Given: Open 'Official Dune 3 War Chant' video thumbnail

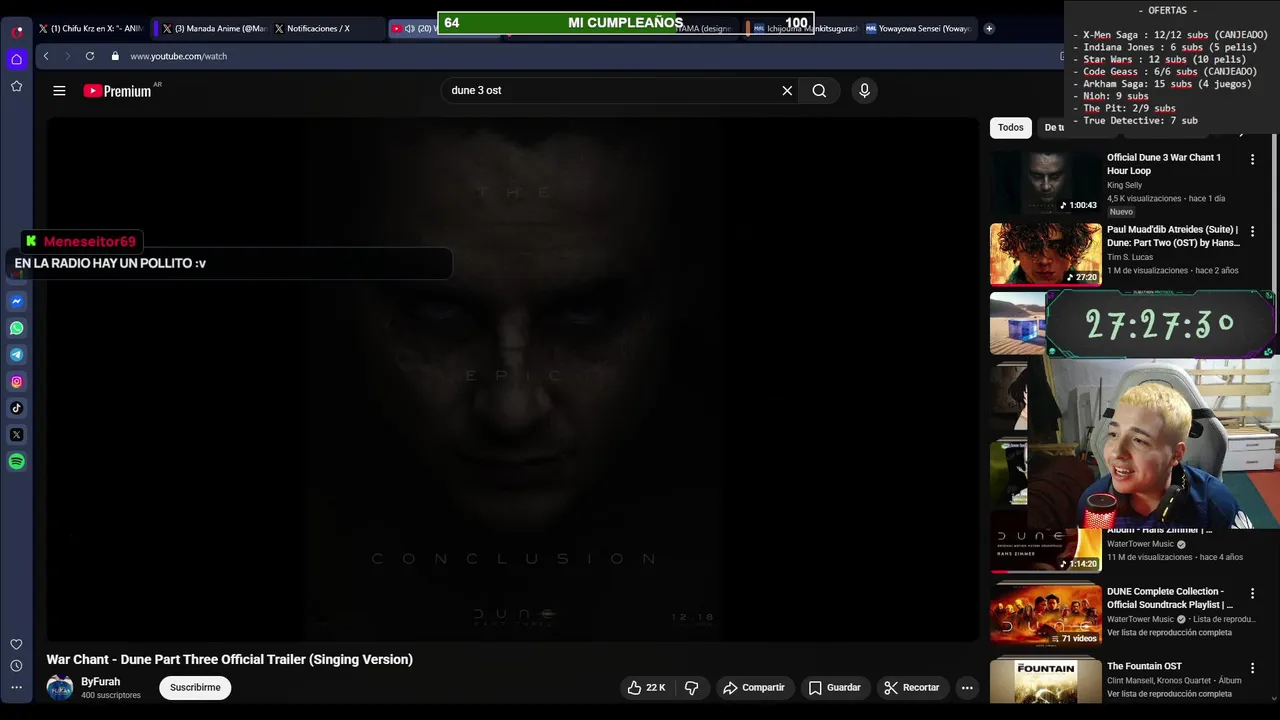Looking at the screenshot, I should tap(1046, 183).
